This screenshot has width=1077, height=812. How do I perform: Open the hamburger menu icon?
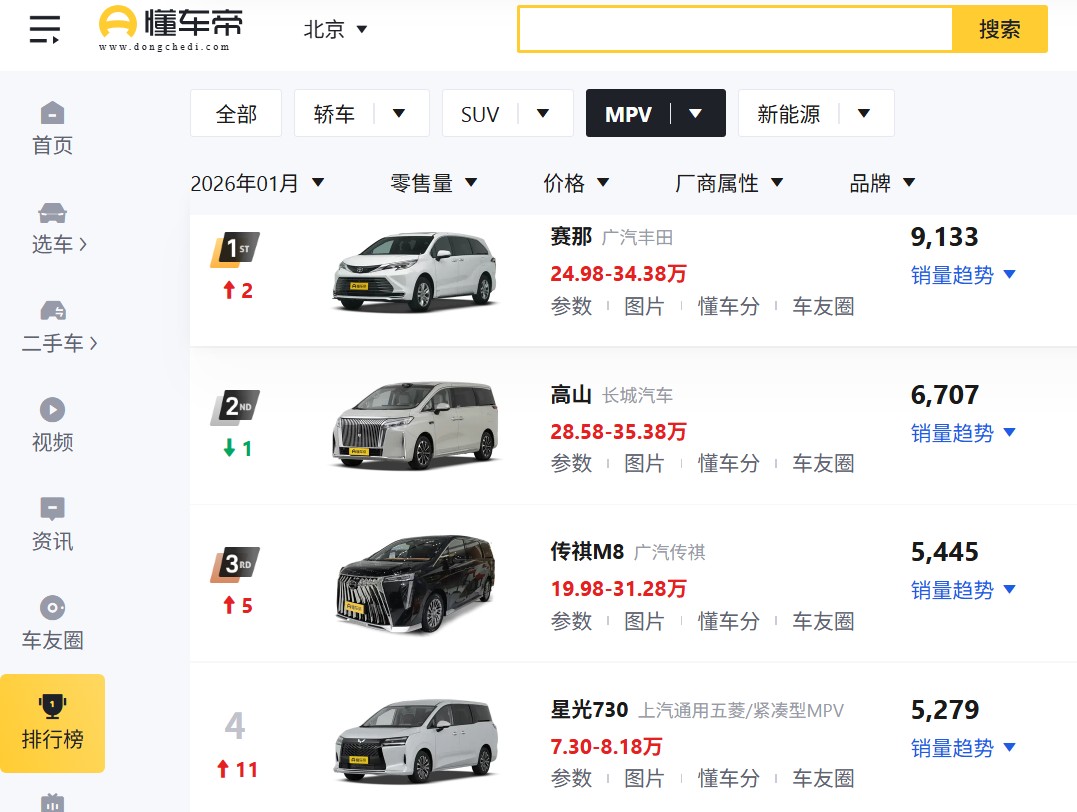click(x=44, y=30)
